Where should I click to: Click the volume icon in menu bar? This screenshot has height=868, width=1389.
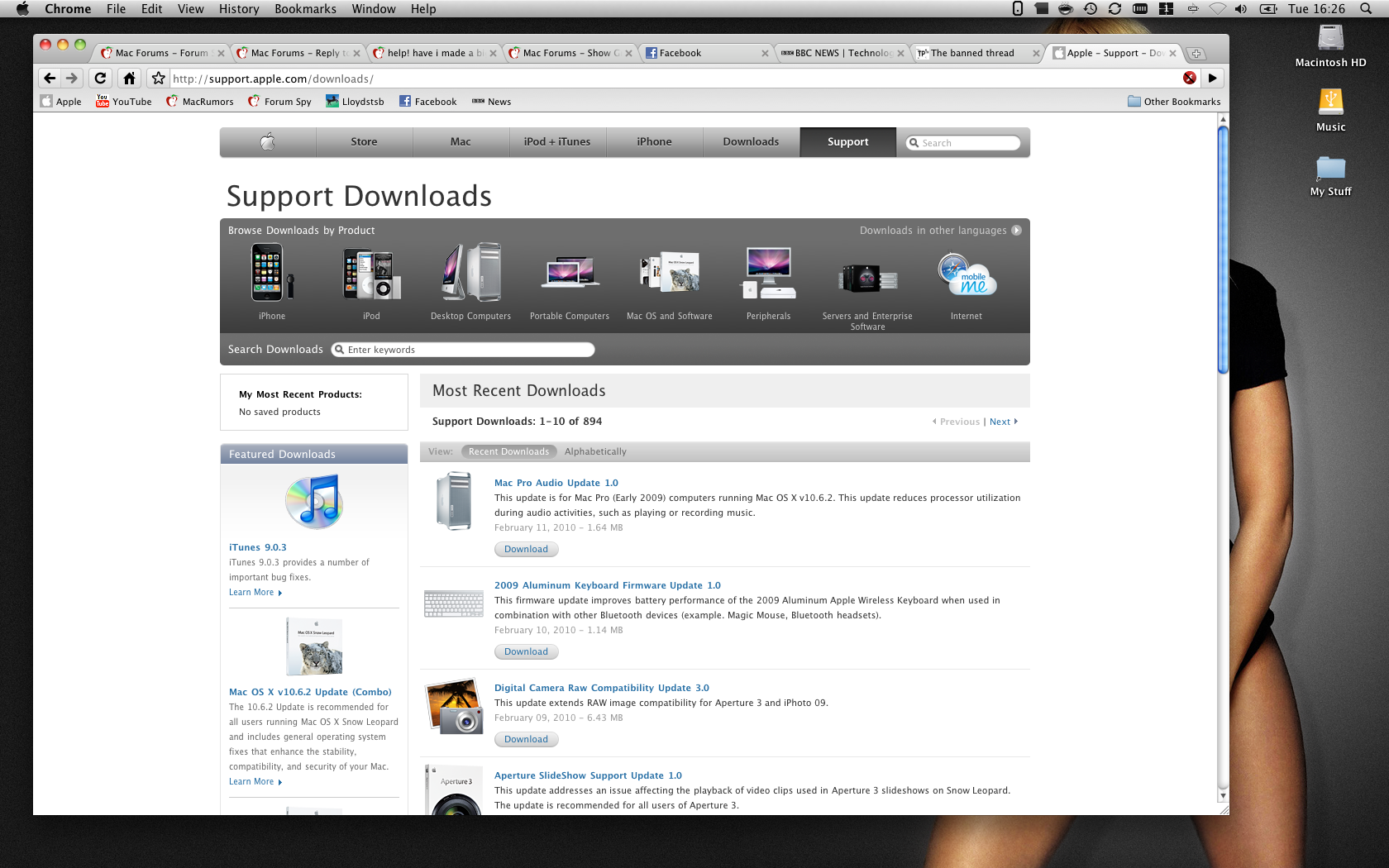click(x=1240, y=8)
